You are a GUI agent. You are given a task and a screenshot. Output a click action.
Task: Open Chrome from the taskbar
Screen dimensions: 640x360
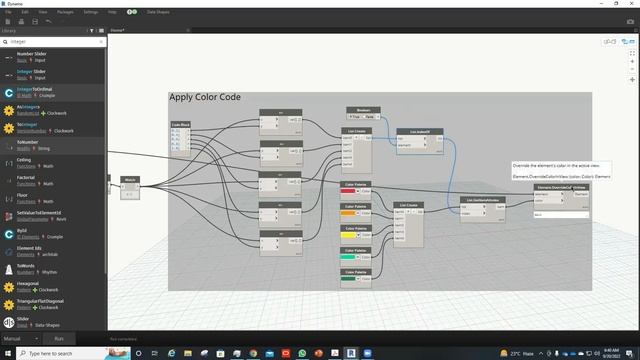coord(253,353)
